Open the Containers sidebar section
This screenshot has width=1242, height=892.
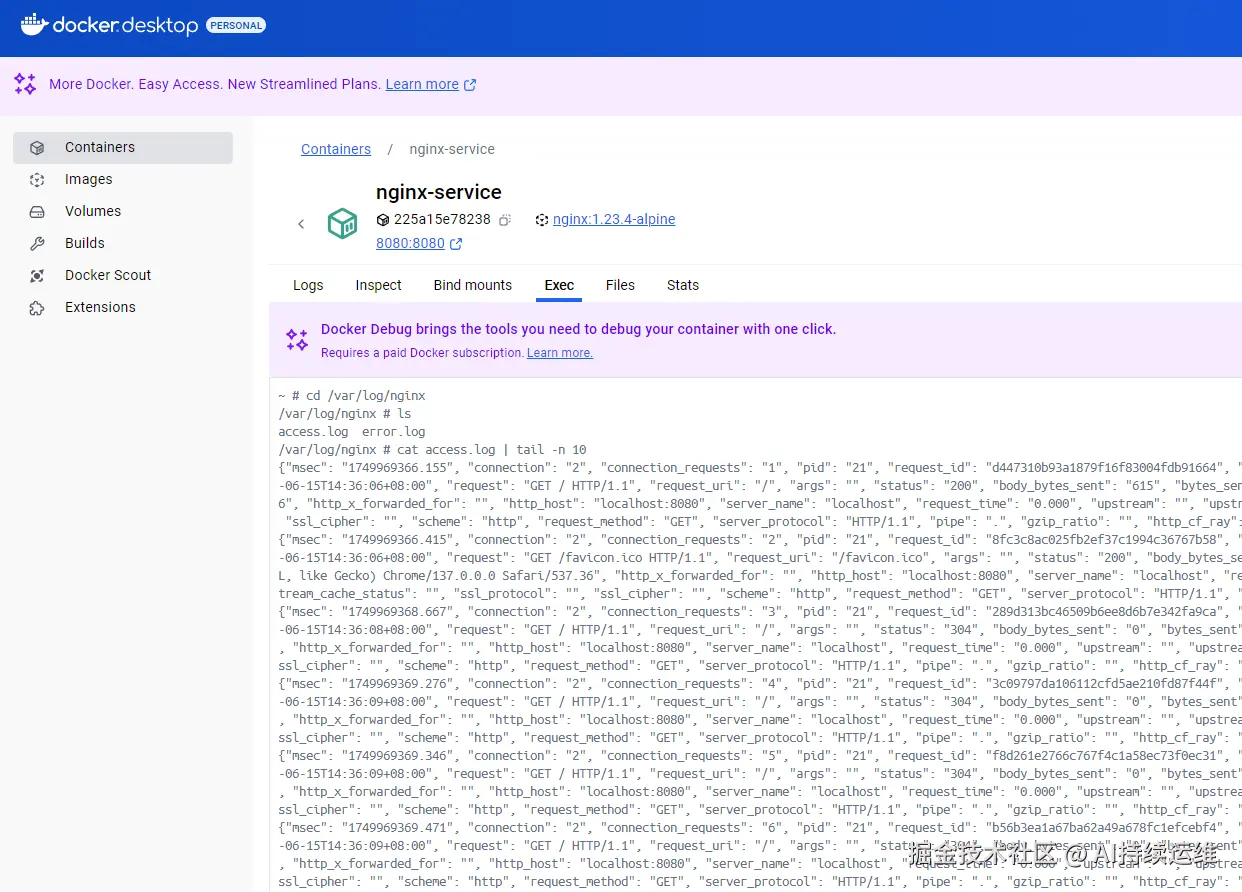[123, 147]
